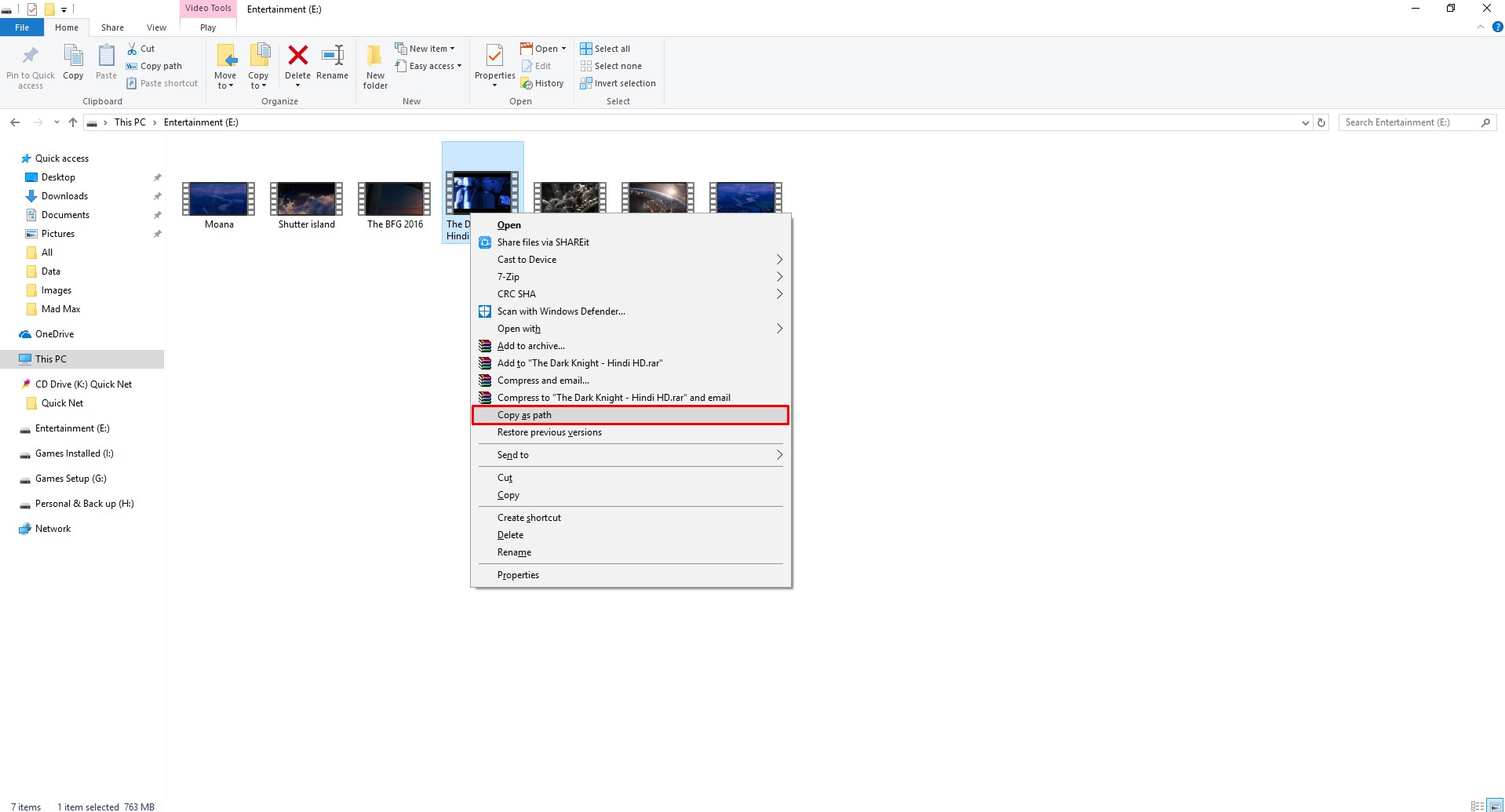Switch to details view icon
The height and width of the screenshot is (812, 1505).
pyautogui.click(x=1478, y=806)
